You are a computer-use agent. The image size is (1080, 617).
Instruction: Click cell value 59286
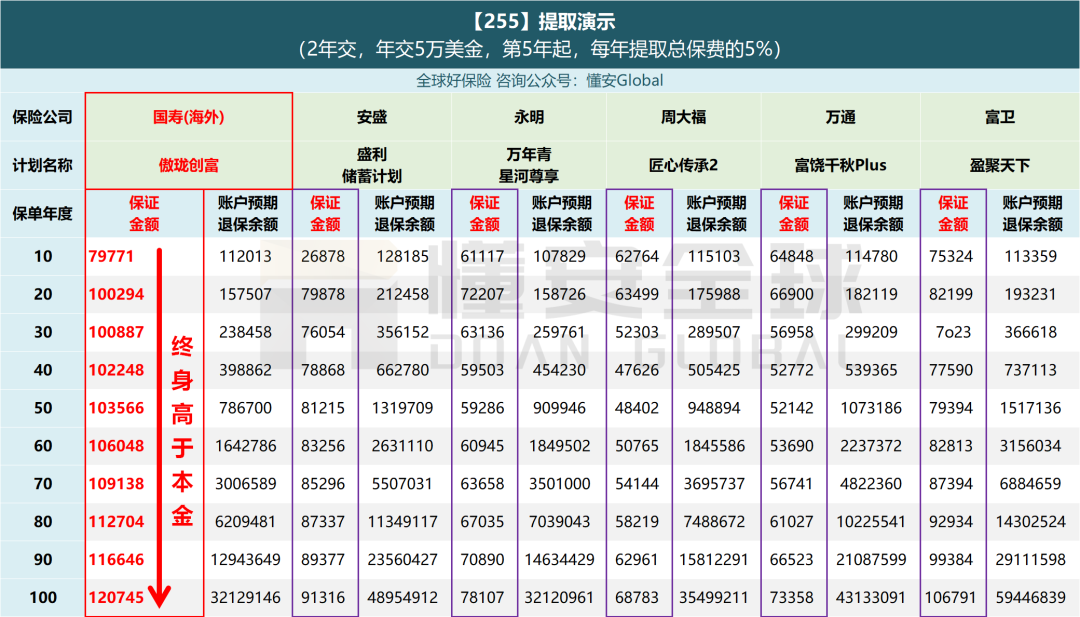click(x=482, y=408)
